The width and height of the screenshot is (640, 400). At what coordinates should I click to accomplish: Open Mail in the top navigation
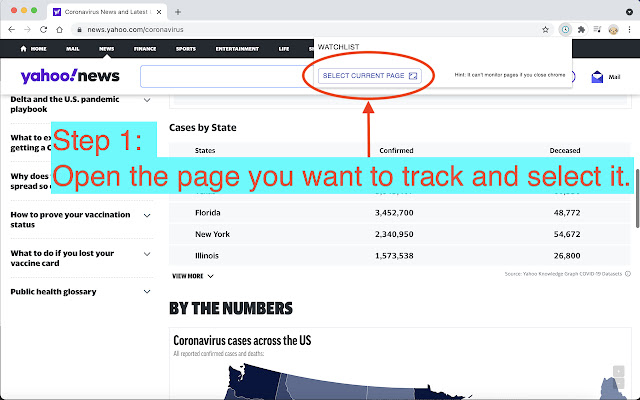click(73, 49)
